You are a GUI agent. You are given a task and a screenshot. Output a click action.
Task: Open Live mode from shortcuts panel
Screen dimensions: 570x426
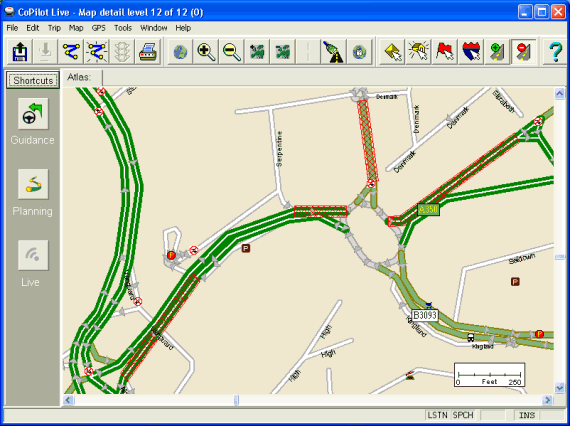33,255
